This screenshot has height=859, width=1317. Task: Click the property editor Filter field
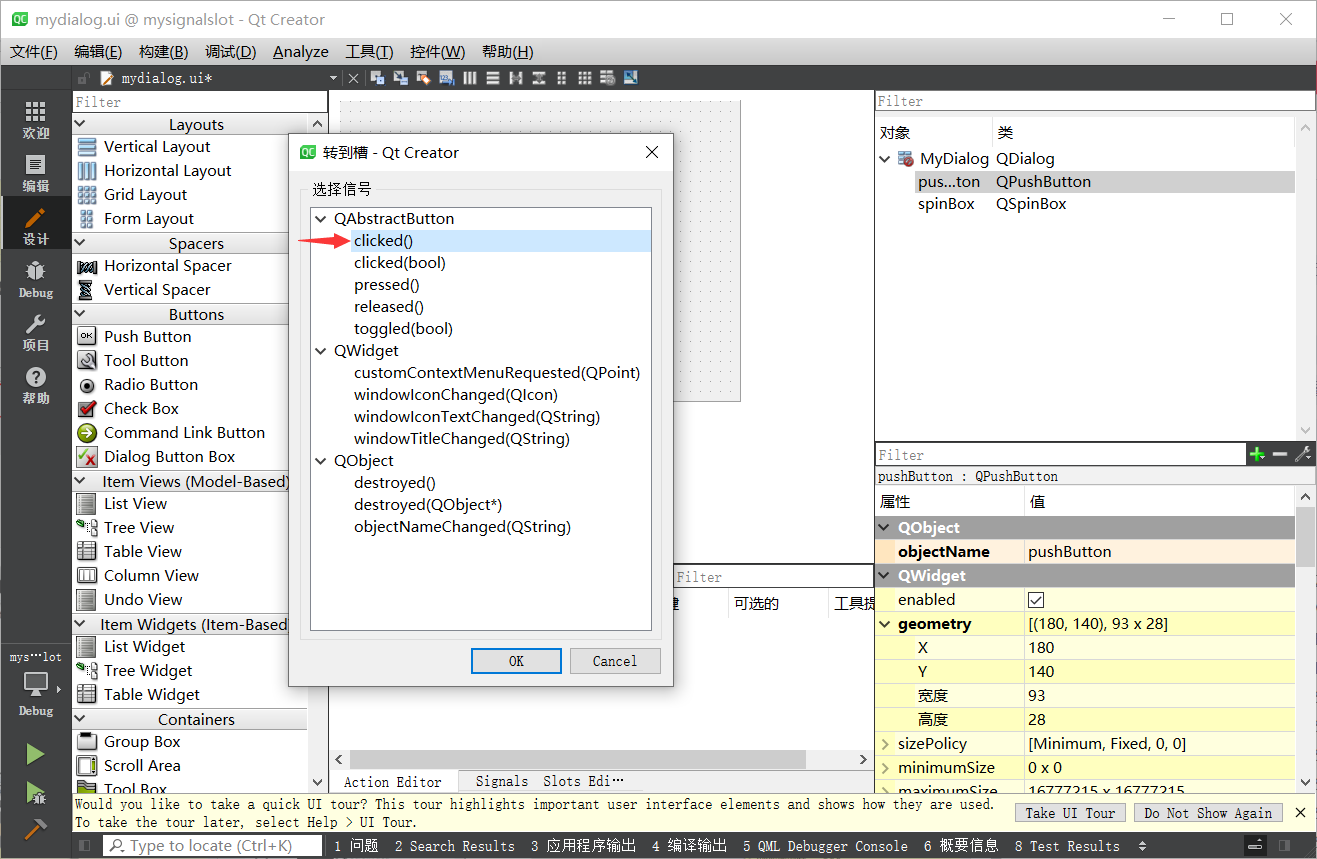click(1060, 455)
